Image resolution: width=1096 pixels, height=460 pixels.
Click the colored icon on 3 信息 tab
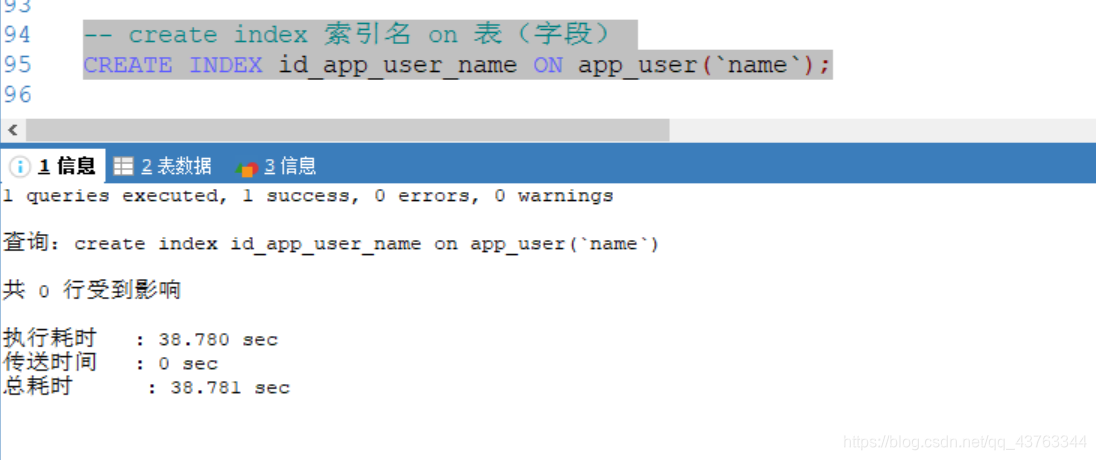[x=247, y=168]
